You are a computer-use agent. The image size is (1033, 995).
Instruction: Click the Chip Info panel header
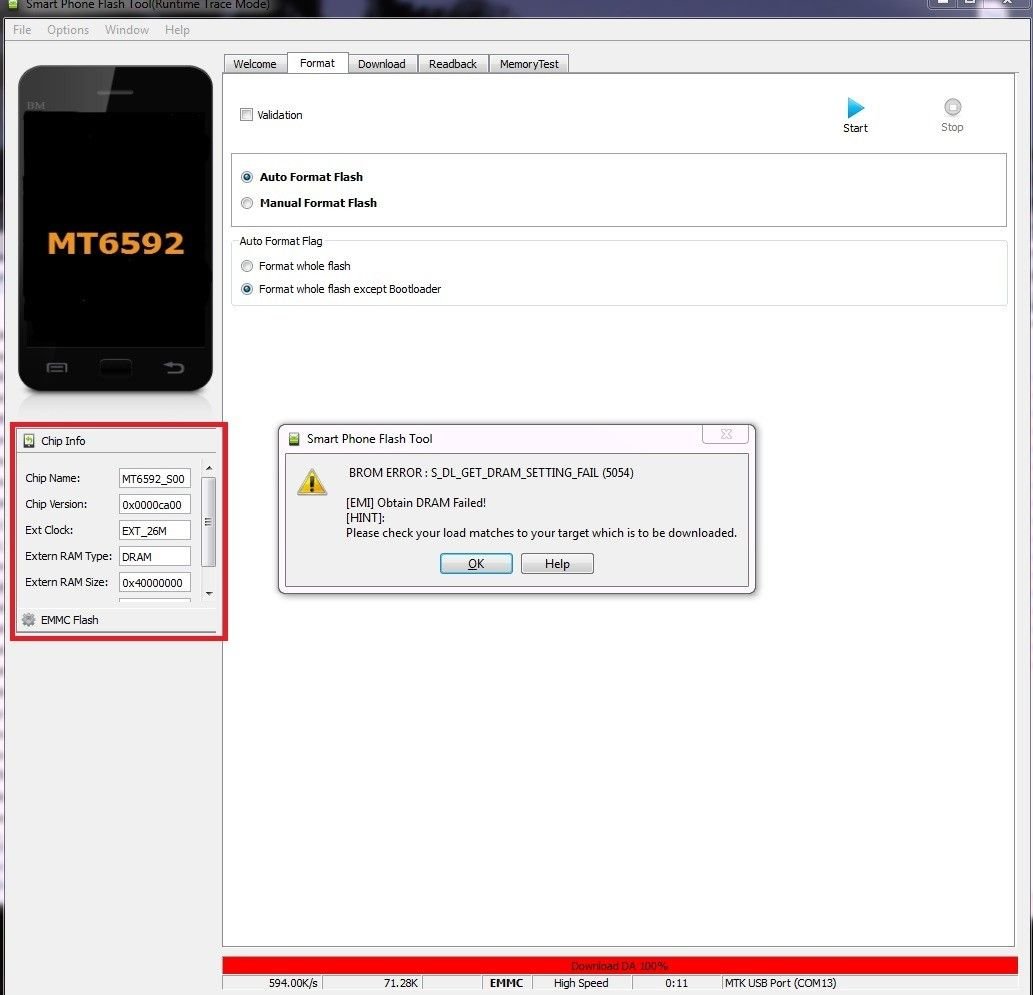coord(117,440)
